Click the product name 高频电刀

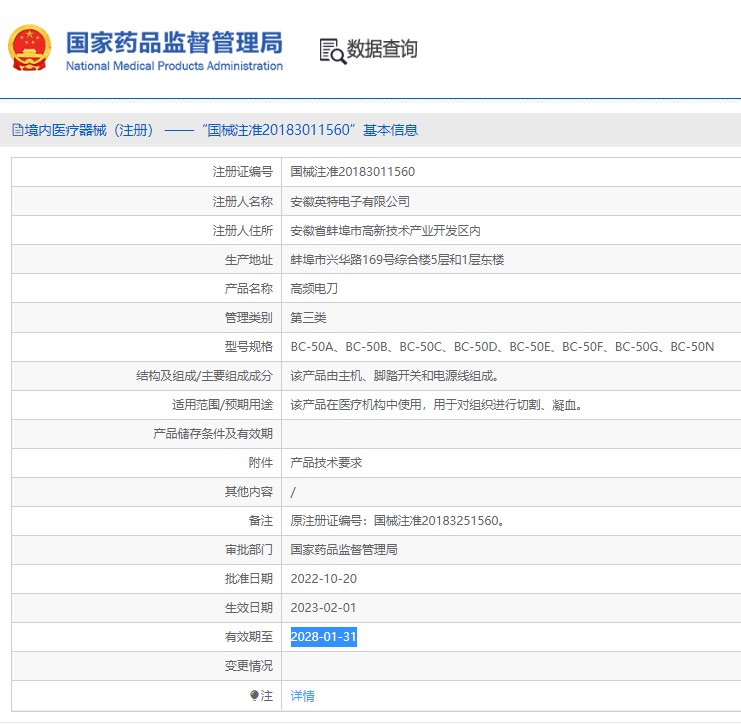(x=314, y=289)
